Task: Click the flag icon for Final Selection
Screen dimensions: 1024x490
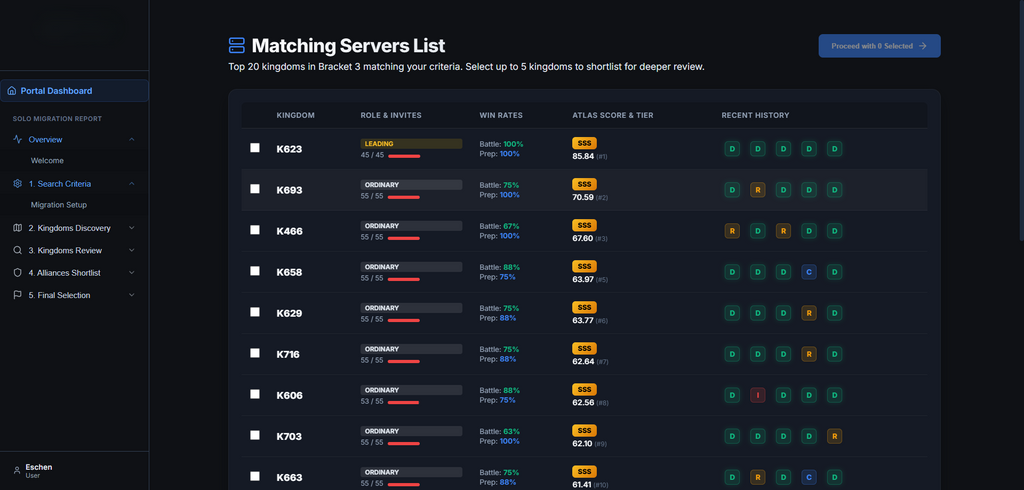Action: [18, 295]
